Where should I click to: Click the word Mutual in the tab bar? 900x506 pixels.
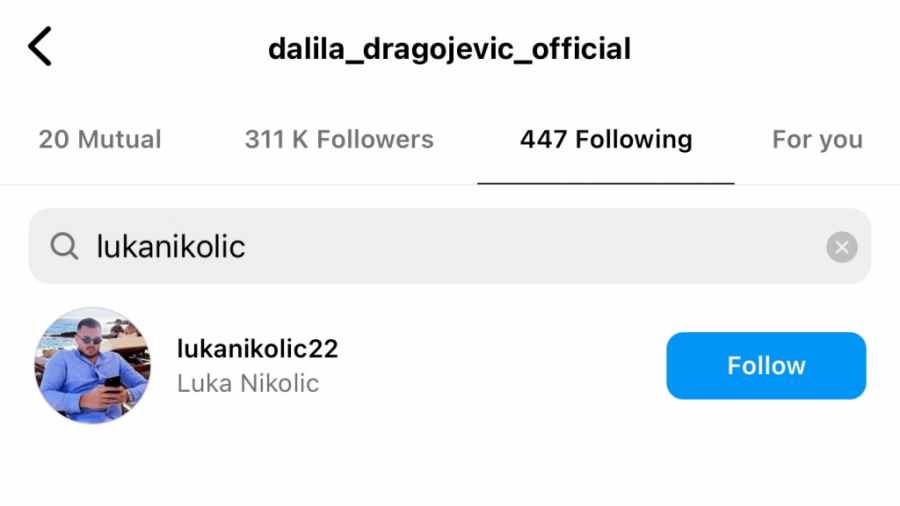click(119, 139)
